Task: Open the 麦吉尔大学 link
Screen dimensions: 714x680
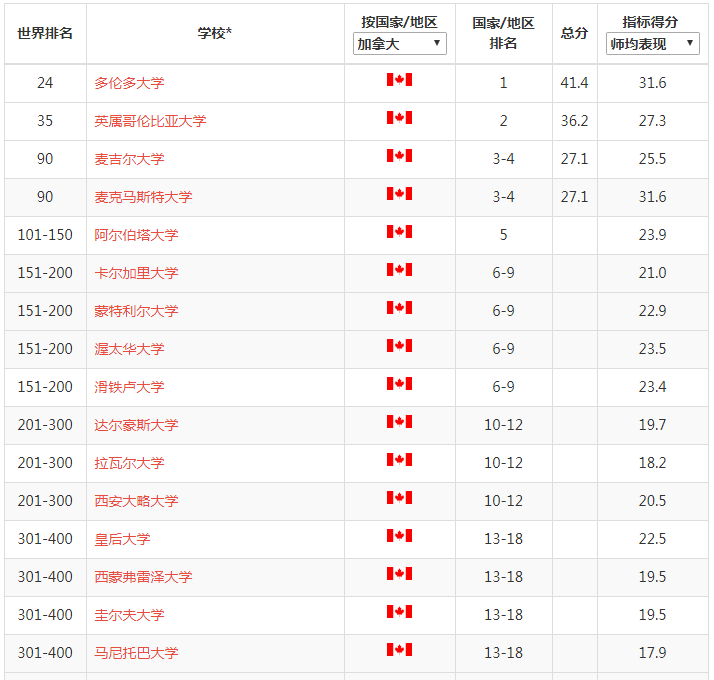Action: [x=129, y=159]
